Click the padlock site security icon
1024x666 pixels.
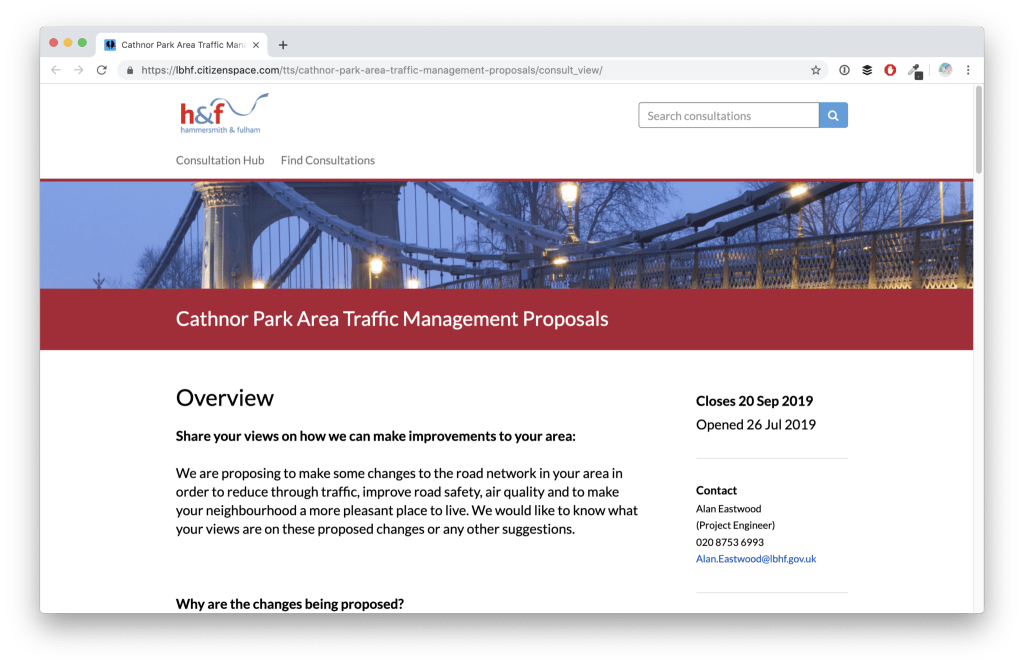tap(130, 70)
